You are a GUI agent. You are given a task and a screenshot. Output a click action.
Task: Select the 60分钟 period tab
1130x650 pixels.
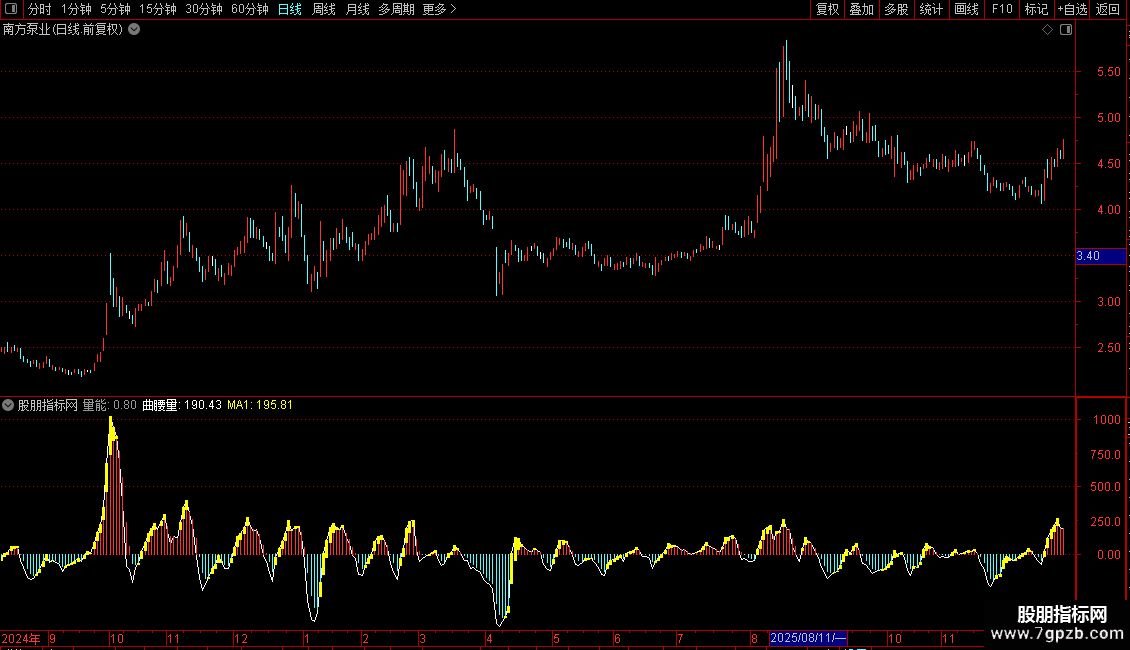249,9
